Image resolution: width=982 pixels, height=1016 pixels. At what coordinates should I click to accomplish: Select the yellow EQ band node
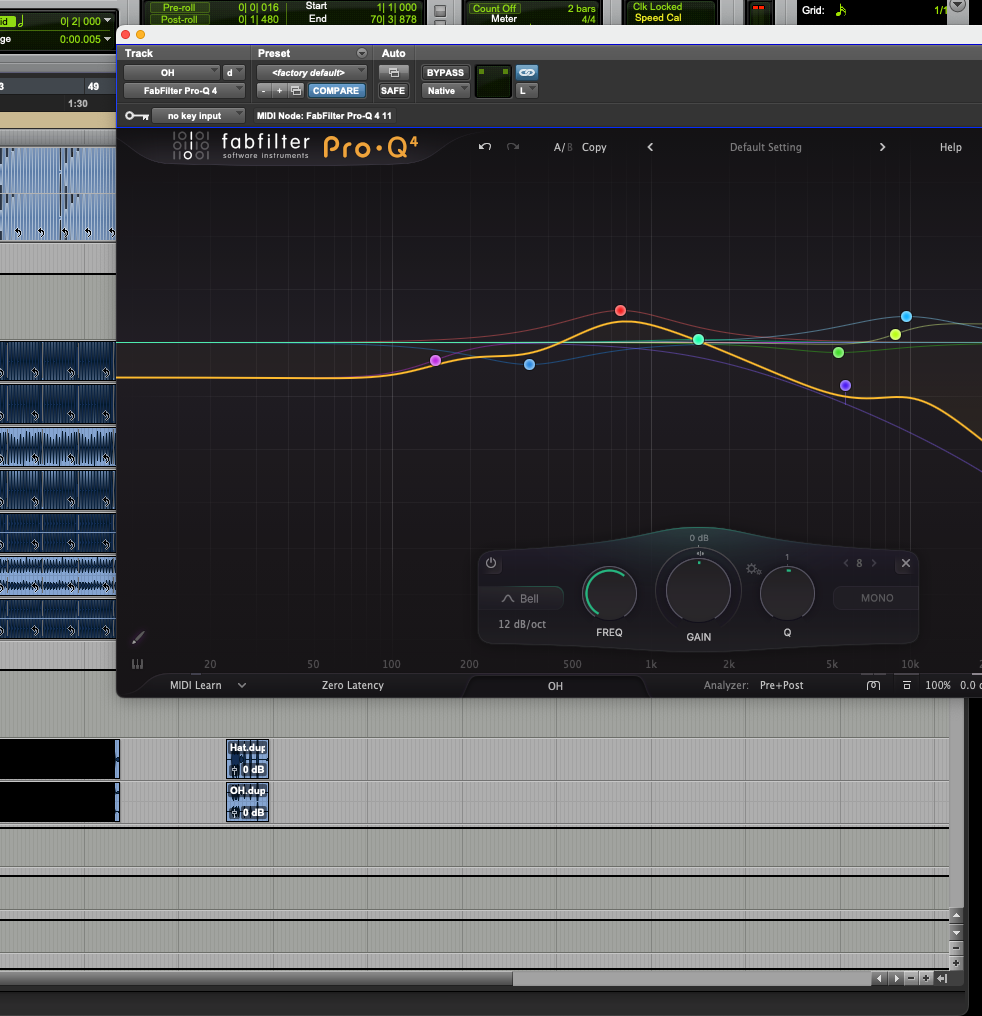895,334
